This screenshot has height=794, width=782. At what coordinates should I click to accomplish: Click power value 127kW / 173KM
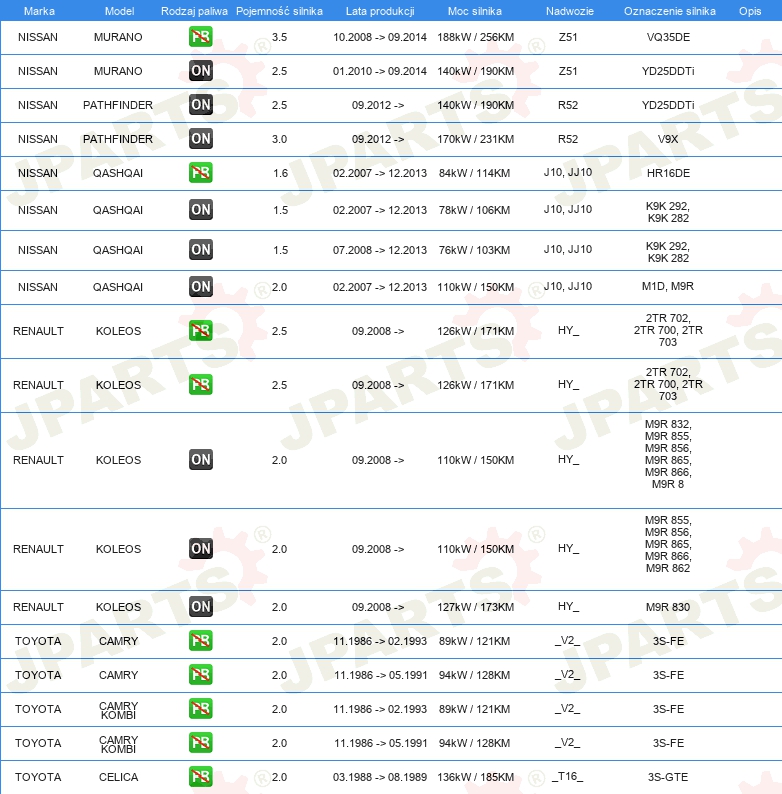point(476,607)
